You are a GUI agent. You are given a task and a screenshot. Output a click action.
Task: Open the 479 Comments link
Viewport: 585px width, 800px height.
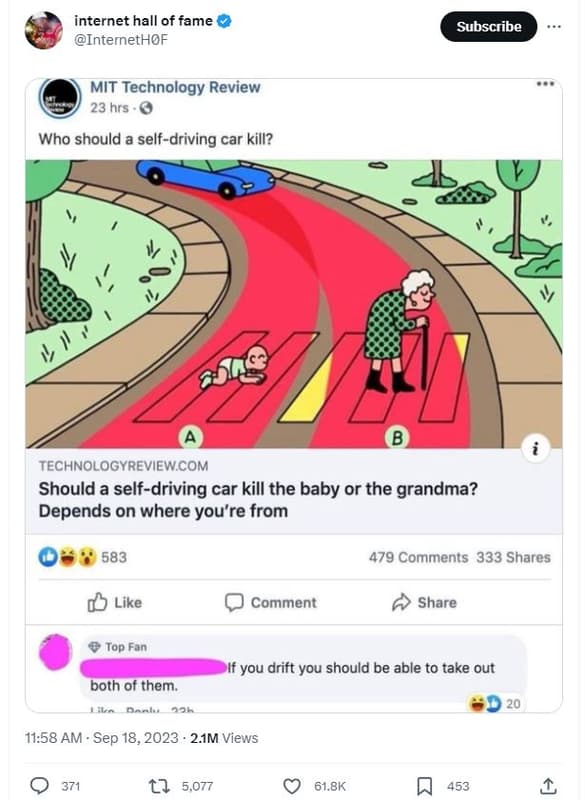(x=418, y=557)
